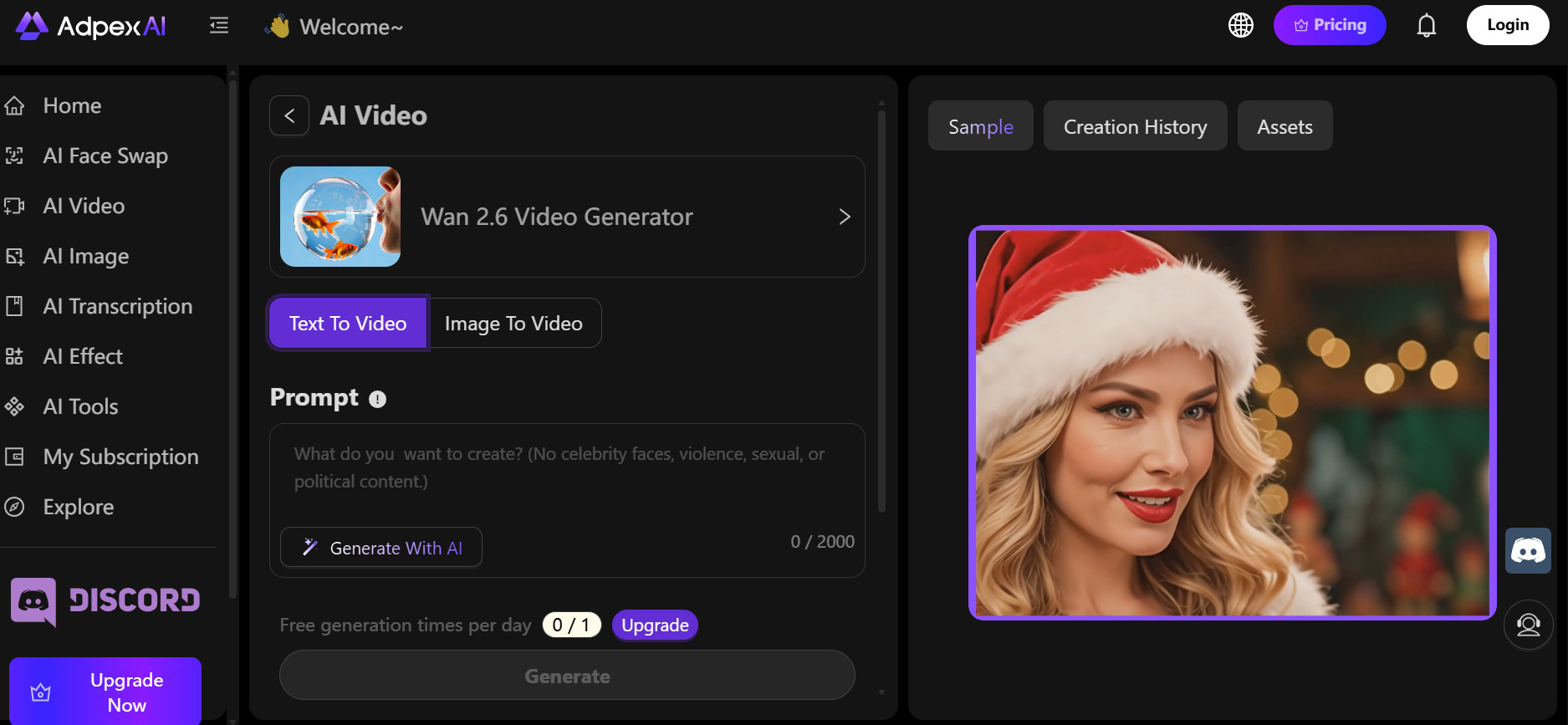Click the Upgrade pill beside free generations
This screenshot has height=725, width=1568.
655,625
